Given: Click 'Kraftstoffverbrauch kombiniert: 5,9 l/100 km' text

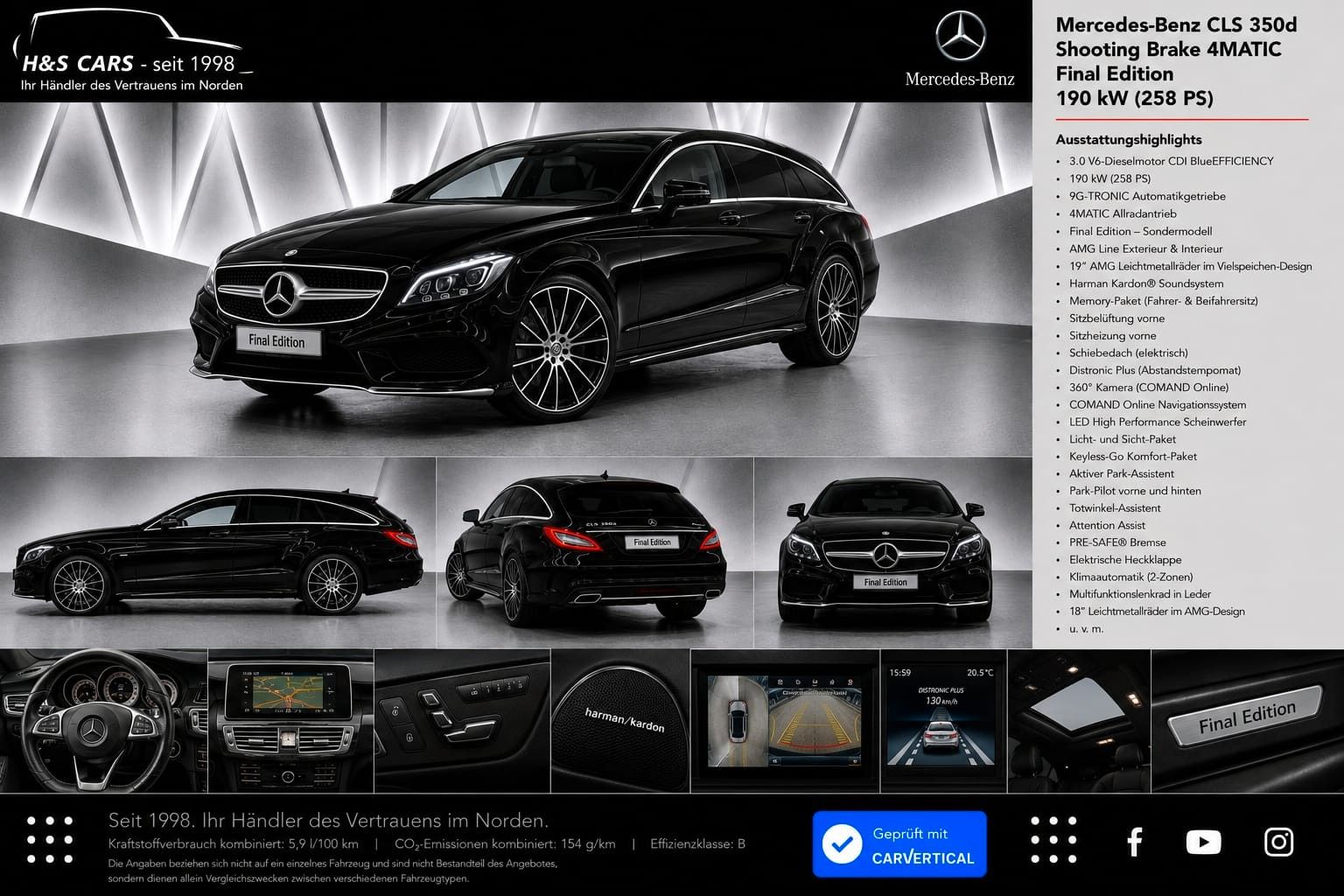Looking at the screenshot, I should (233, 844).
